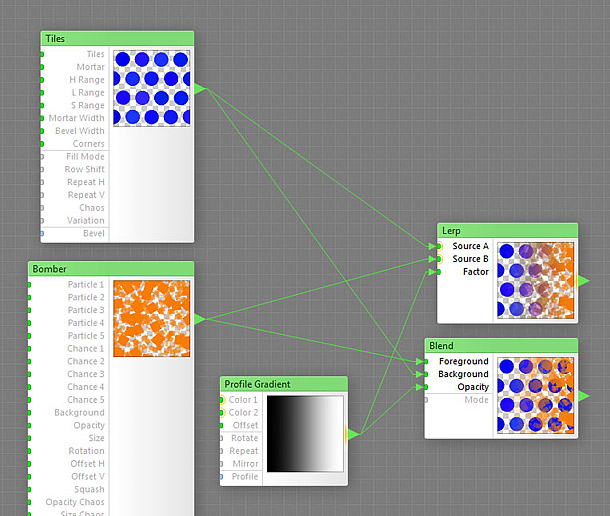610x516 pixels.
Task: Click the Tiles blue circles preview thumbnail
Action: pos(151,88)
